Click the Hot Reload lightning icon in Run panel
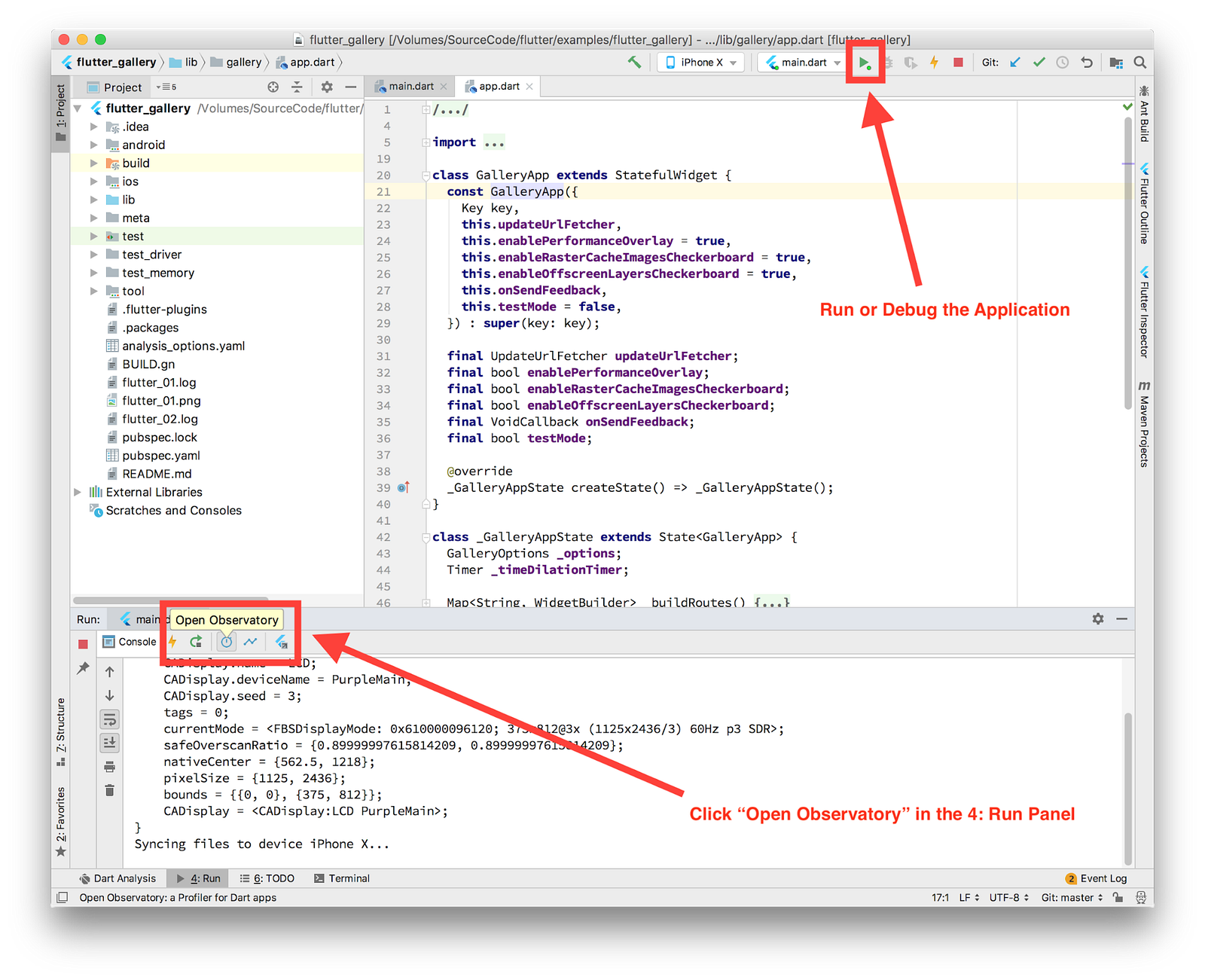The image size is (1205, 980). pyautogui.click(x=172, y=642)
